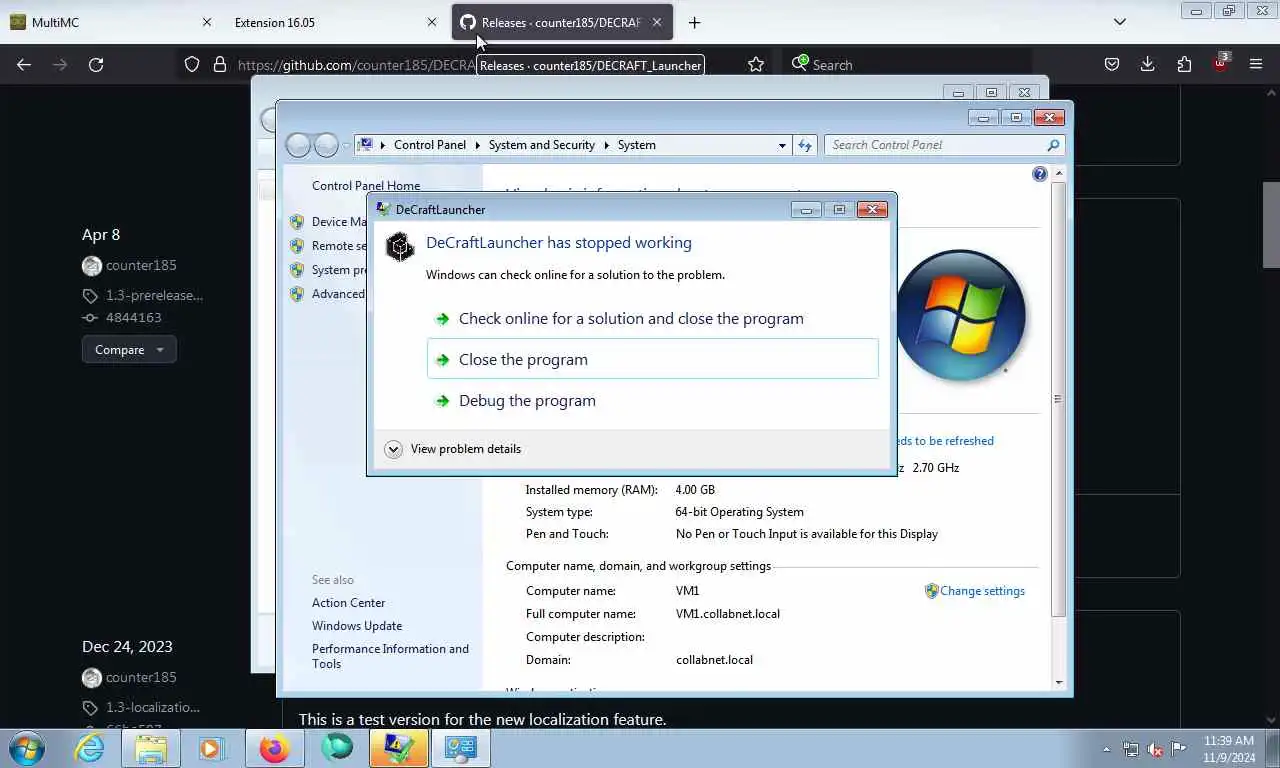Viewport: 1280px width, 768px height.
Task: Open the Save to Pocket icon
Action: pyautogui.click(x=1111, y=64)
